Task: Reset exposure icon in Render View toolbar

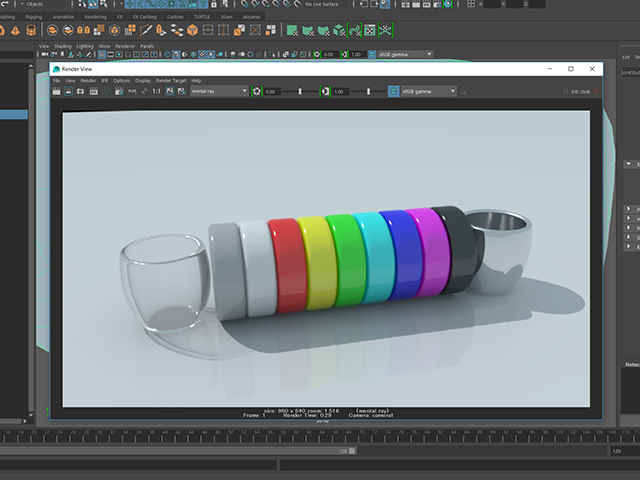Action: pos(256,91)
